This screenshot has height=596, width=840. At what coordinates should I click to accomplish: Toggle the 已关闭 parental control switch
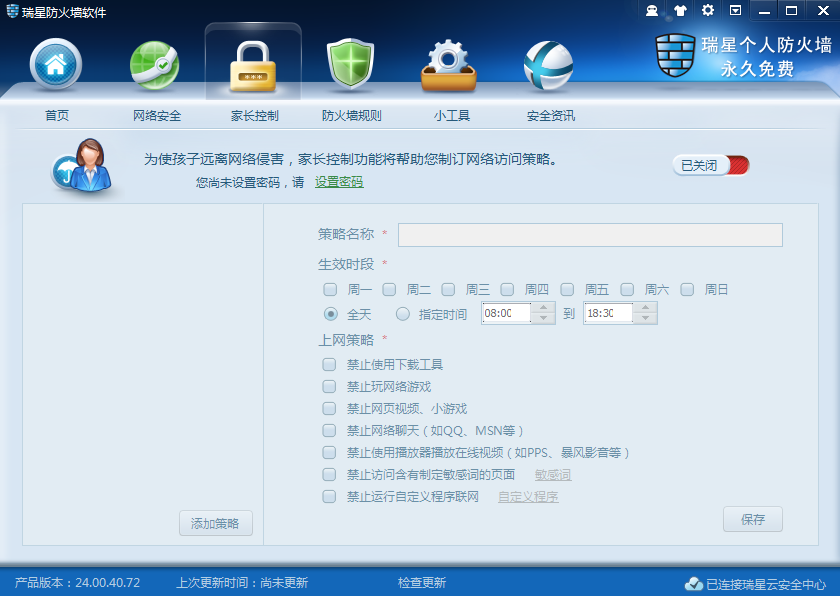711,165
